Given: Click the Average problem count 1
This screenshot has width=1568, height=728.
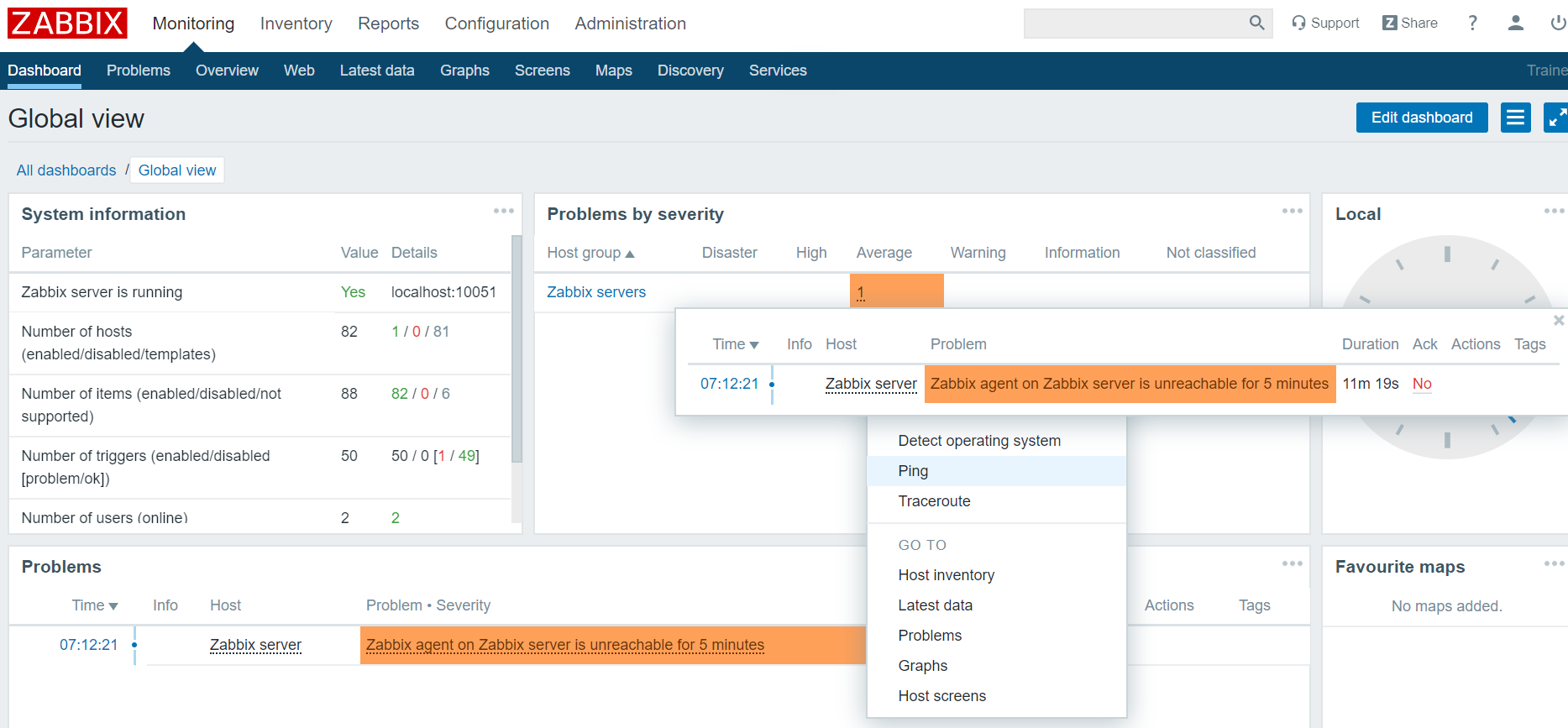Looking at the screenshot, I should tap(861, 293).
